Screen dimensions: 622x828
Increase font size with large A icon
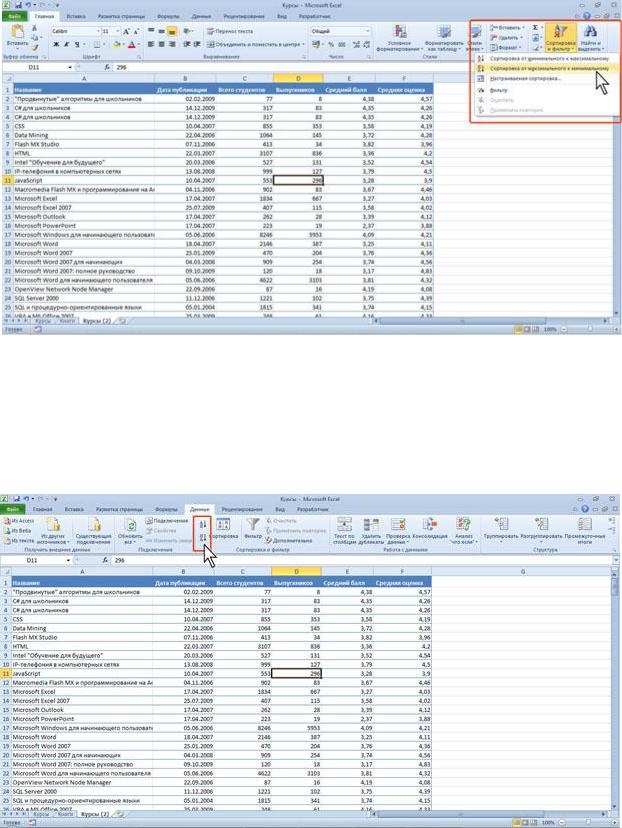(127, 32)
